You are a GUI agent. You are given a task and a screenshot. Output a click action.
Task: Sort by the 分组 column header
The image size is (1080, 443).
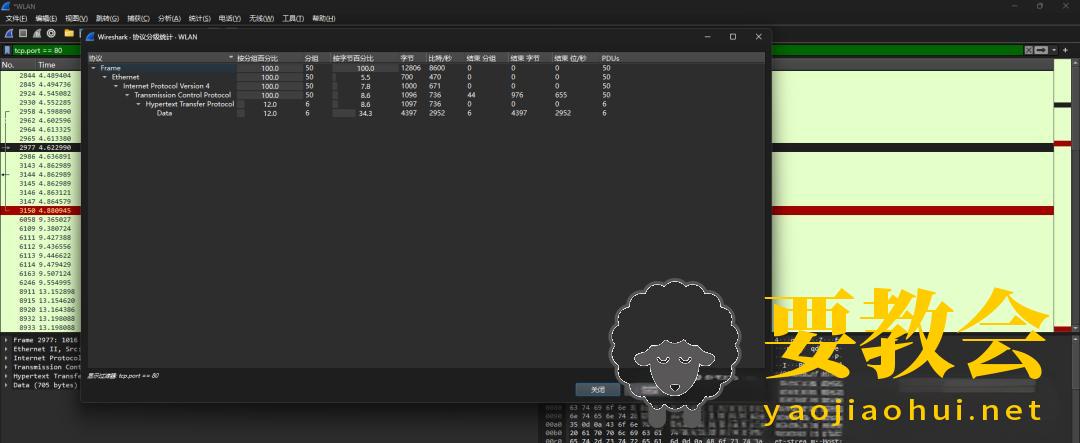click(x=317, y=58)
